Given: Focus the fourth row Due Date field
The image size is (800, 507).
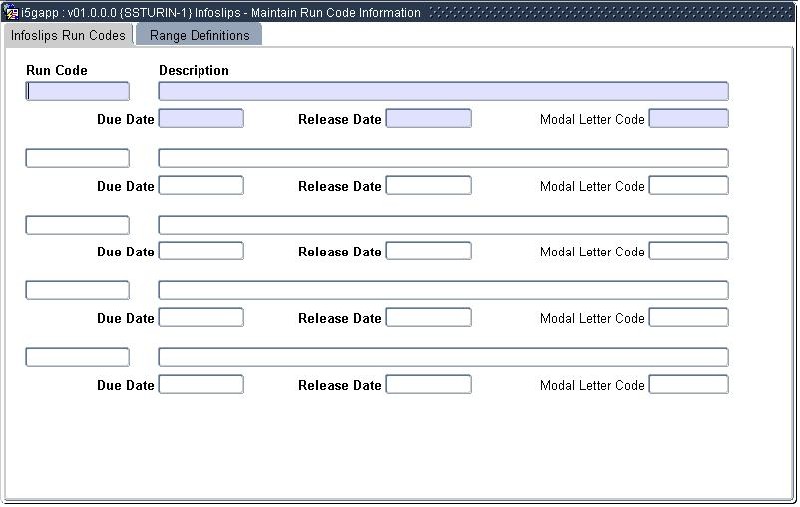Looking at the screenshot, I should point(201,317).
